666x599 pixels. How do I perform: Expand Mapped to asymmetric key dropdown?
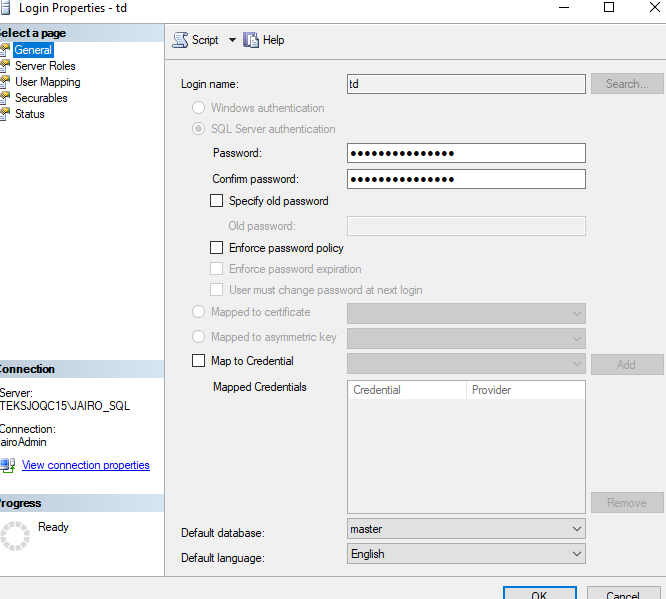(x=576, y=339)
